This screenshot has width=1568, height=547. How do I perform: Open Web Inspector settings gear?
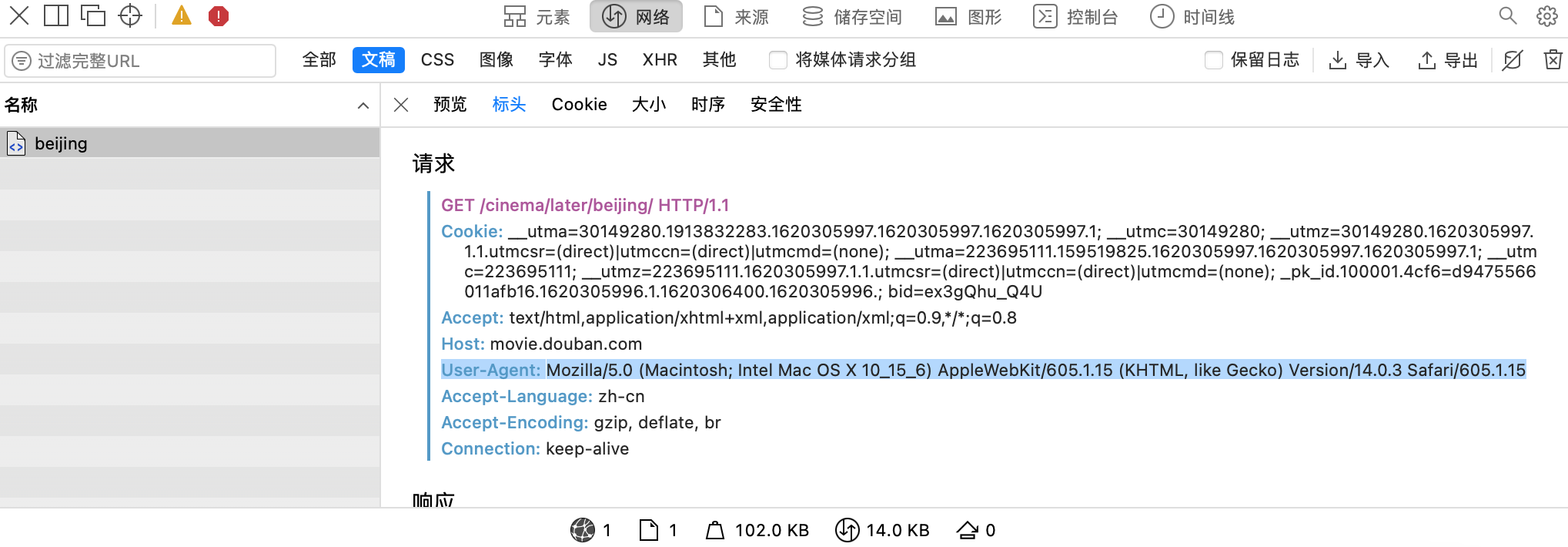(1546, 16)
